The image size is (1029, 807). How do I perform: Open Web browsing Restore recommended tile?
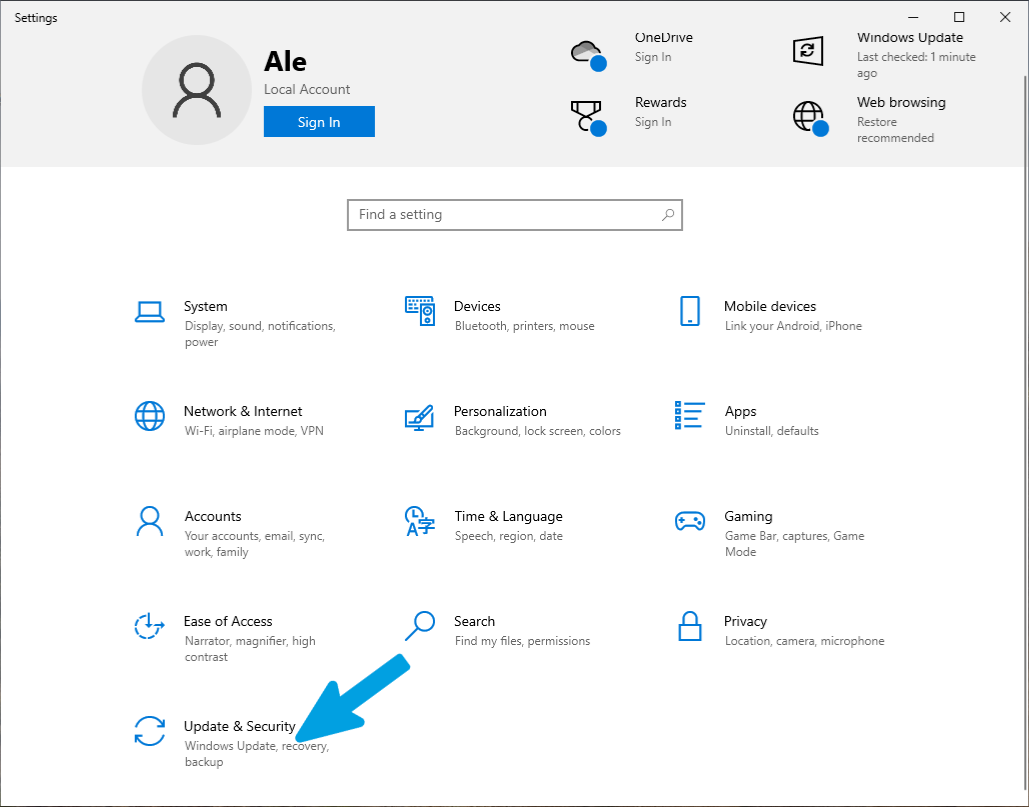pyautogui.click(x=870, y=119)
